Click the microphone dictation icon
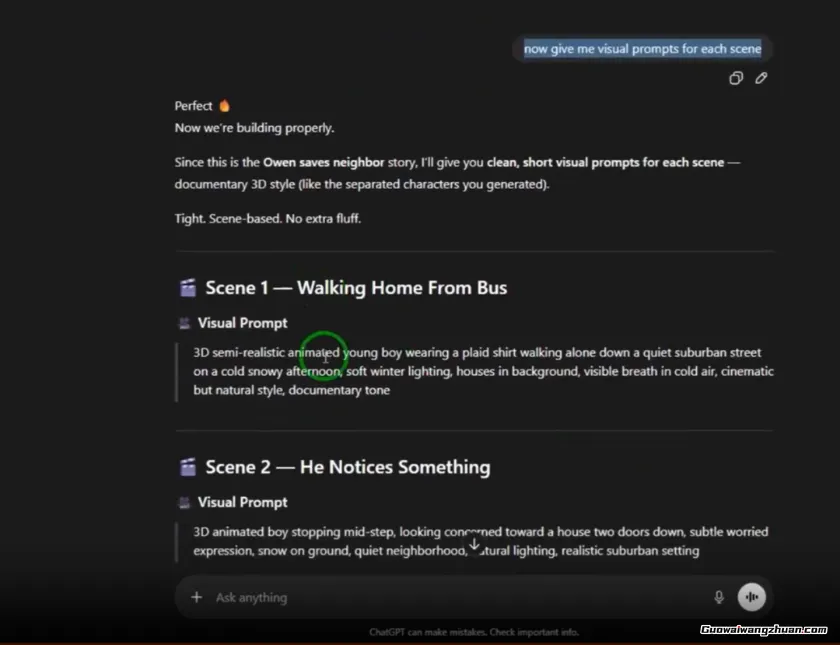Viewport: 840px width, 645px height. tap(718, 597)
